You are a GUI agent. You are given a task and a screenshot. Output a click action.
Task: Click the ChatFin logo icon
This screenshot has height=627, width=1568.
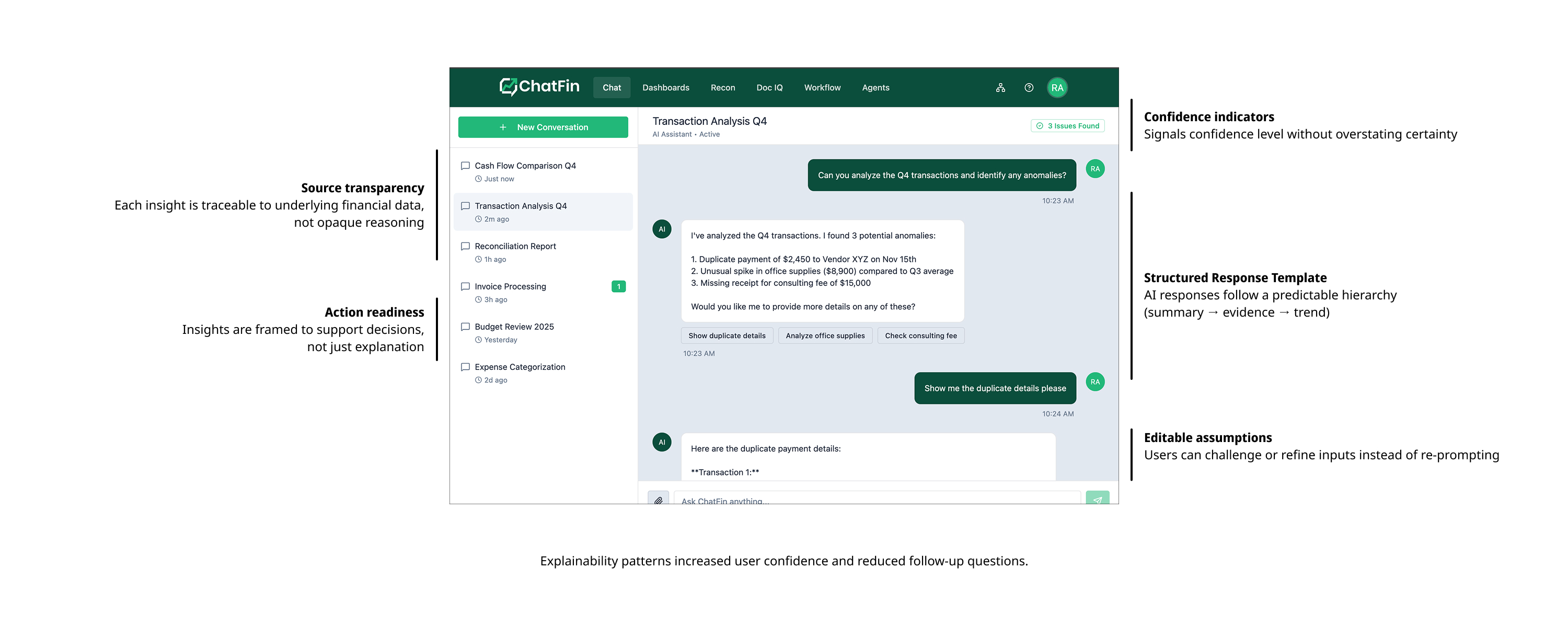point(508,86)
